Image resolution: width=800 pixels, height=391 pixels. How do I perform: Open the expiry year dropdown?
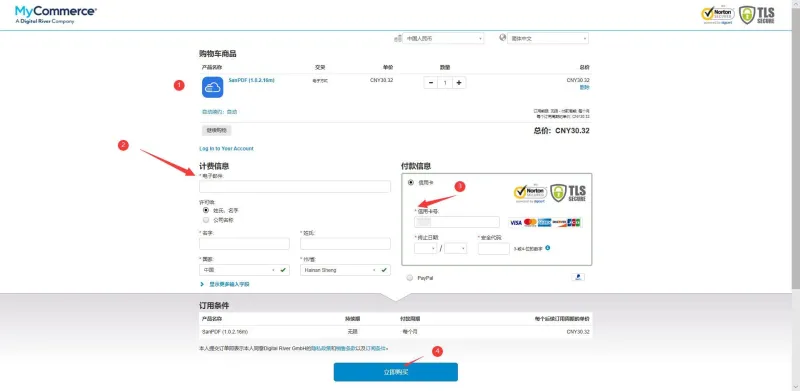[456, 249]
